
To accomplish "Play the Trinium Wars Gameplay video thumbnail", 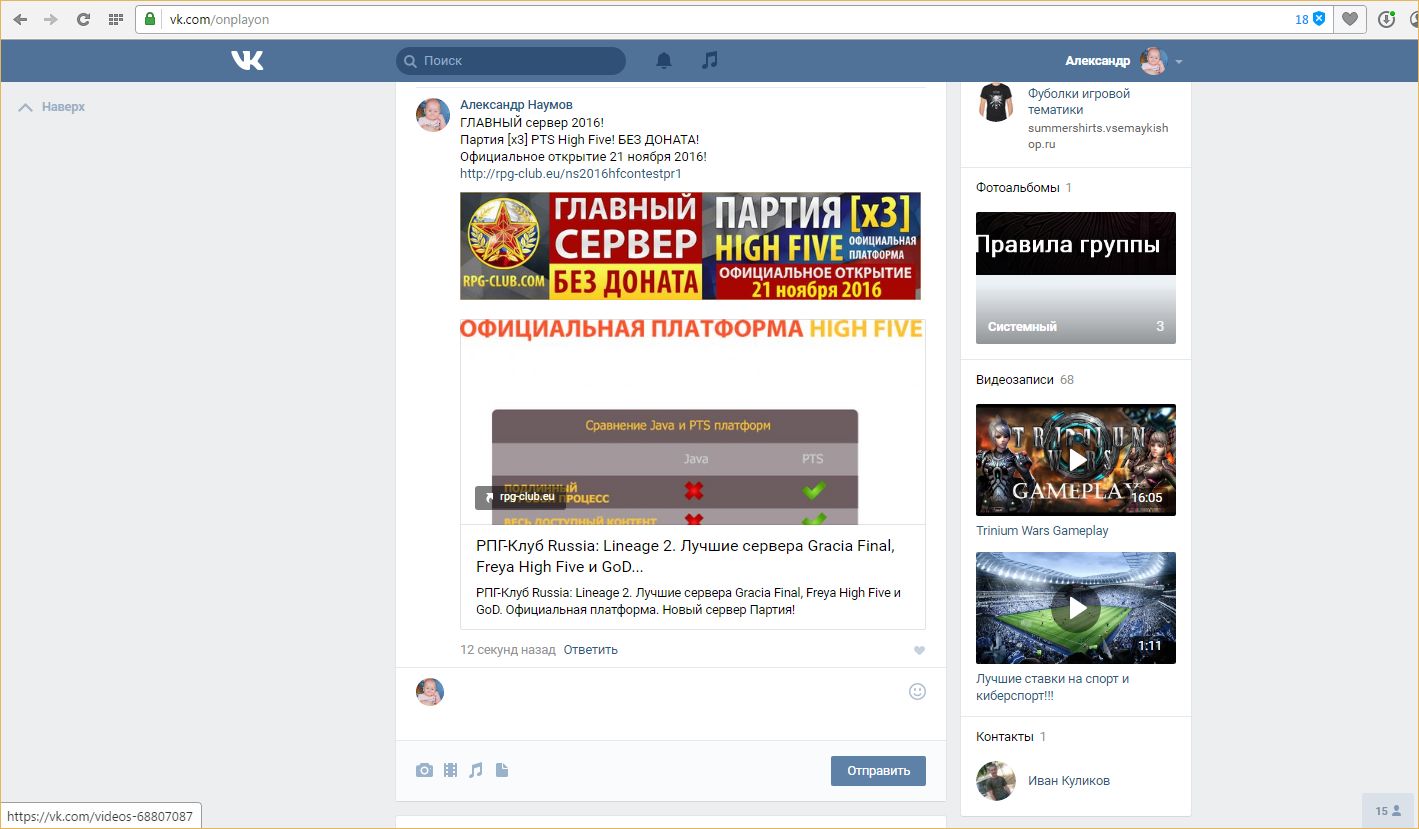I will point(1076,460).
